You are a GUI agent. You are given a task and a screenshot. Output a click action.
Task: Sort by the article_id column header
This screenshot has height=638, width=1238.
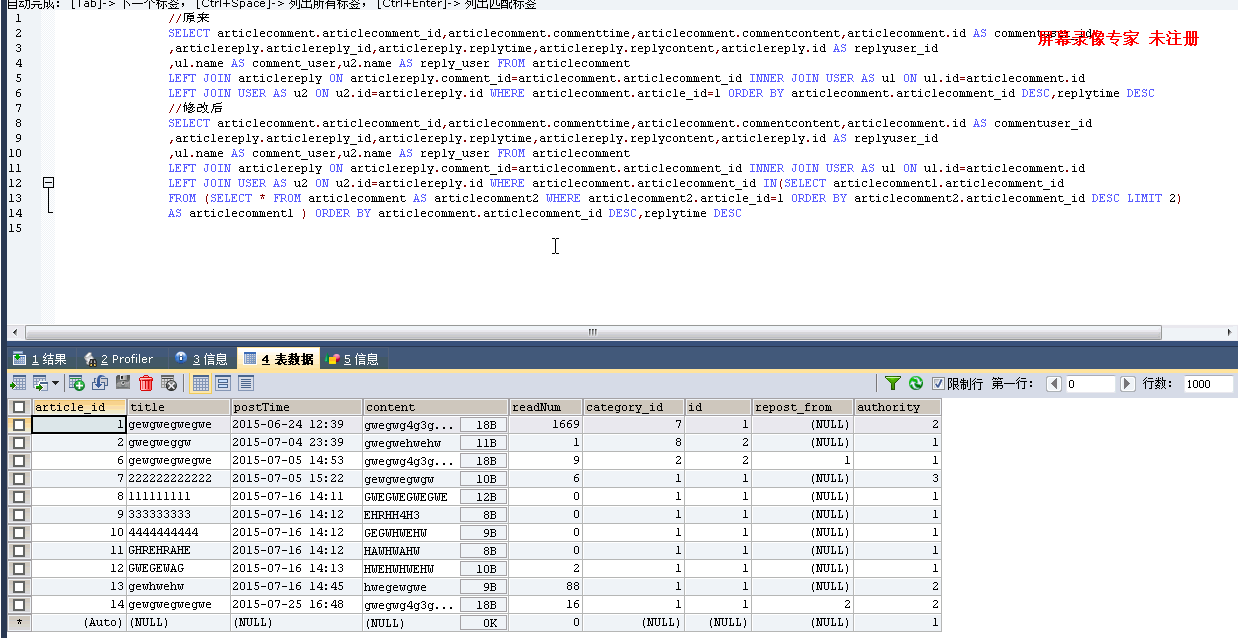pos(79,407)
